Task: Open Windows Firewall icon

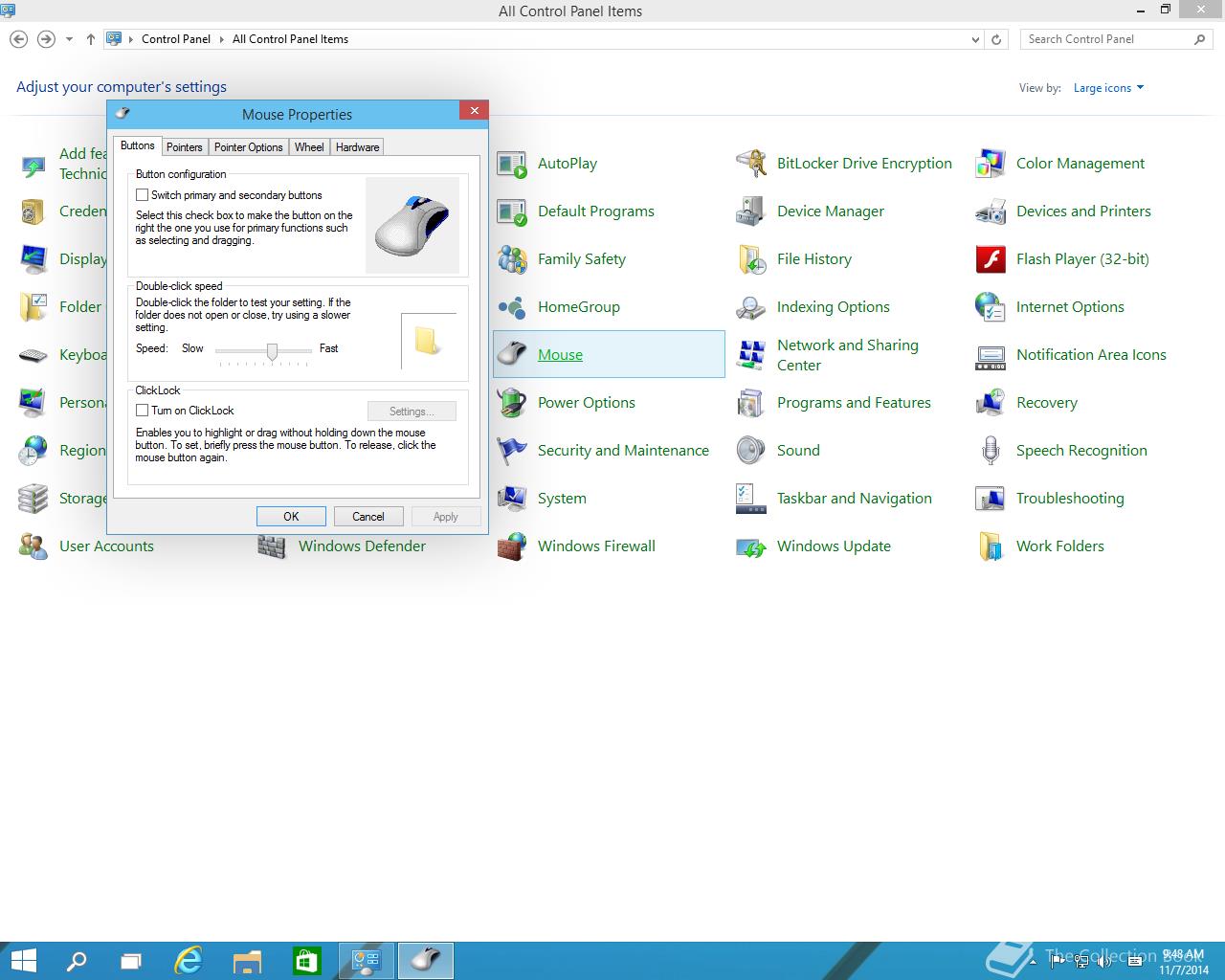Action: point(512,546)
